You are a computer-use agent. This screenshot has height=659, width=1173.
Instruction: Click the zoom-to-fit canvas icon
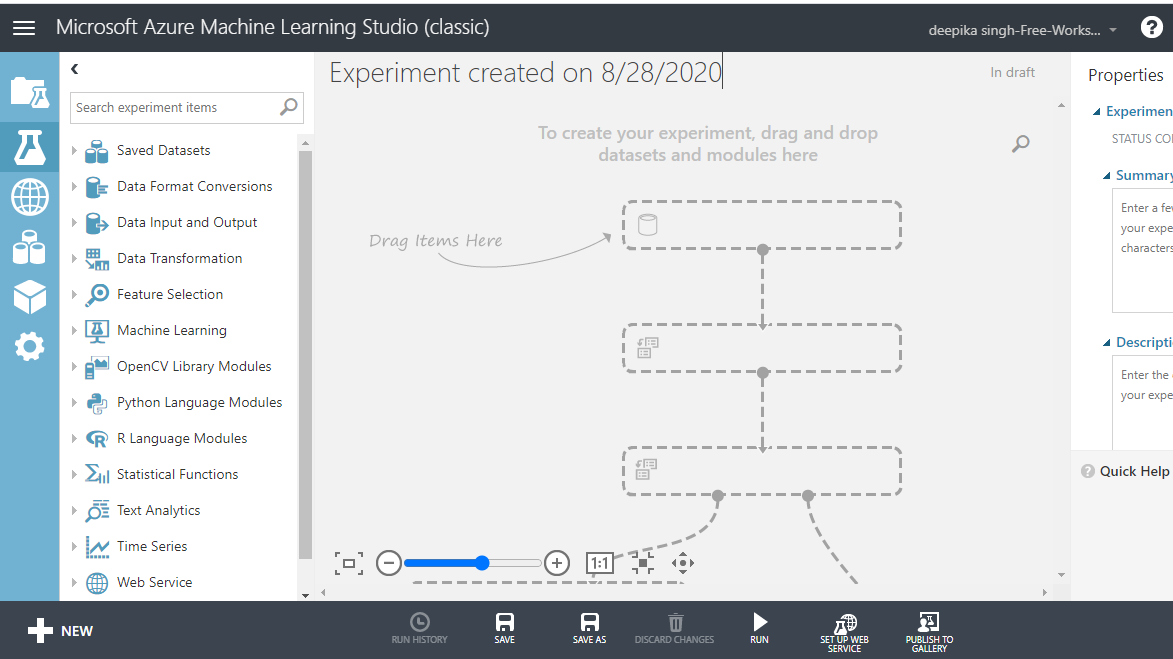[349, 563]
